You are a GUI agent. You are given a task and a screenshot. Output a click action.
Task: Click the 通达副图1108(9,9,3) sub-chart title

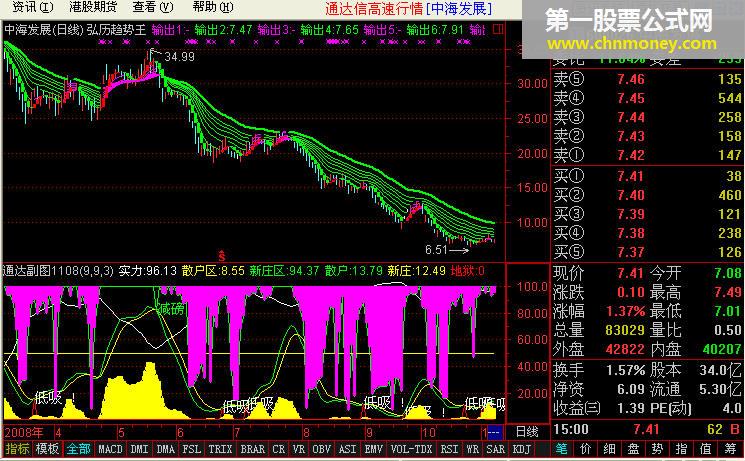58,271
